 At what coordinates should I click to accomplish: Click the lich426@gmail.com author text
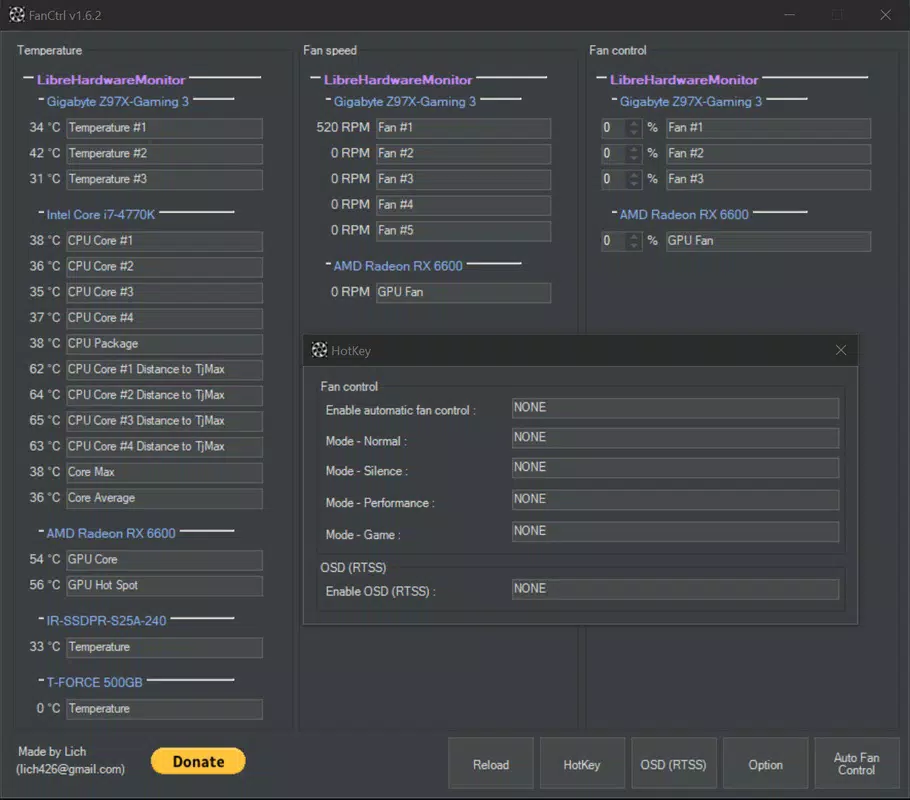70,769
